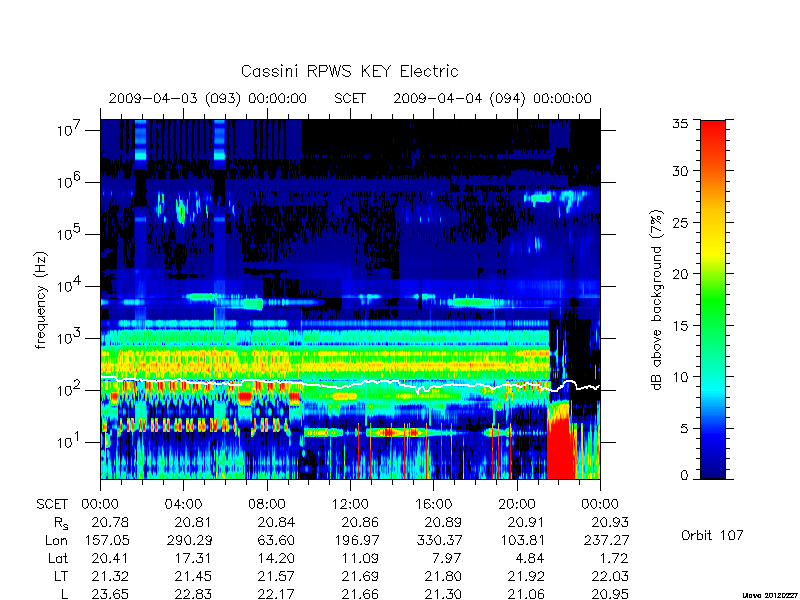Click the colorbar label 35
The height and width of the screenshot is (600, 800).
coord(680,124)
